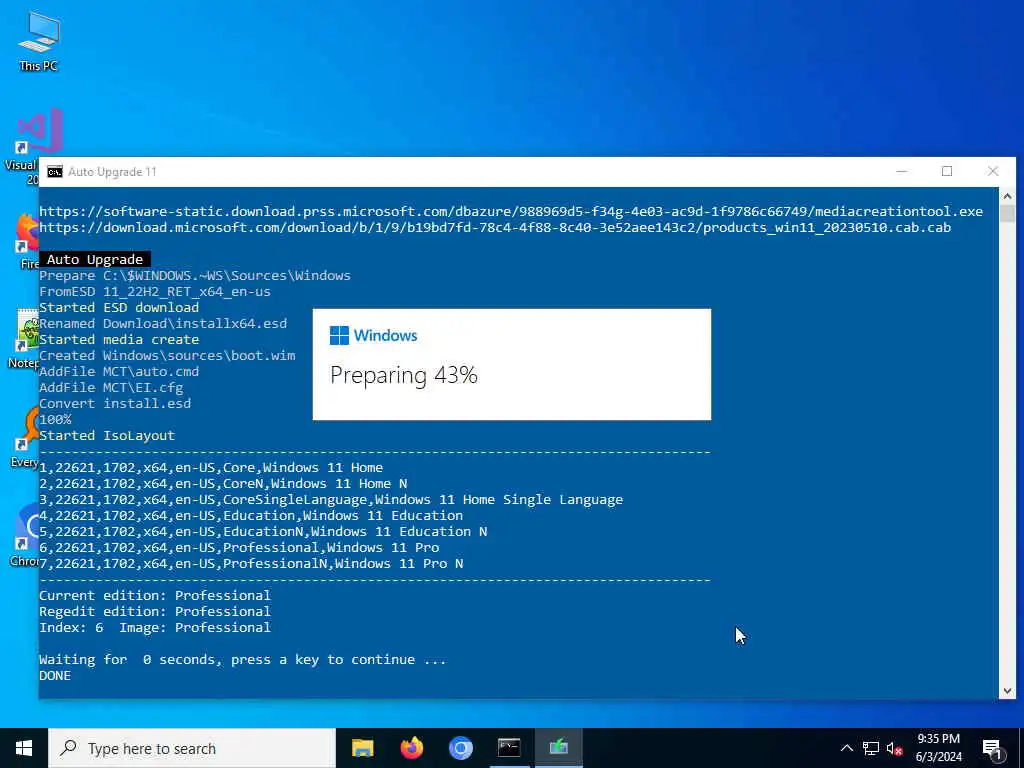Click the products_win11_20230510.cab URL line
Viewport: 1024px width, 768px height.
click(495, 227)
